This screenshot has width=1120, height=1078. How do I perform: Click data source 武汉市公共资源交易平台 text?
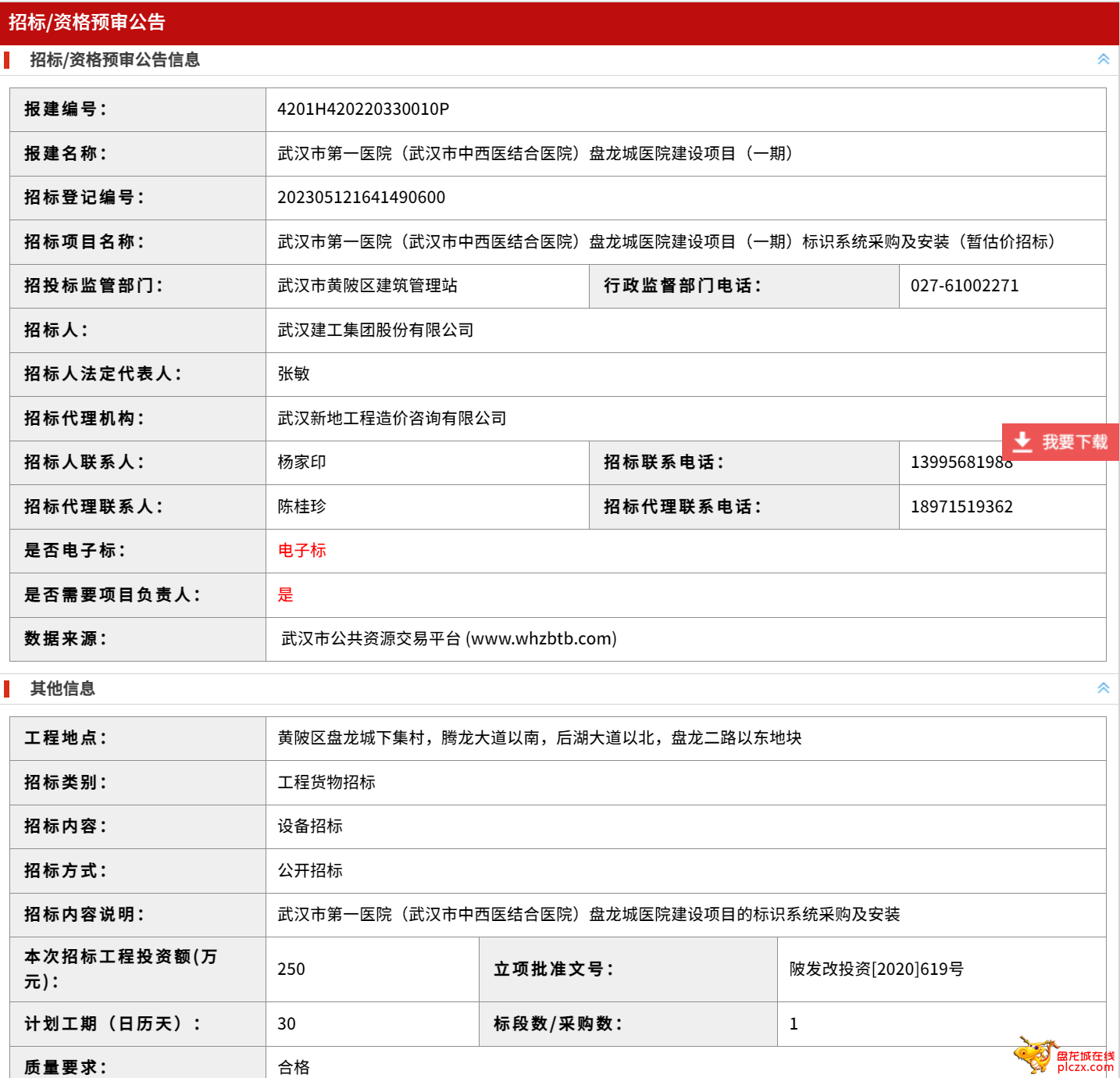point(449,639)
